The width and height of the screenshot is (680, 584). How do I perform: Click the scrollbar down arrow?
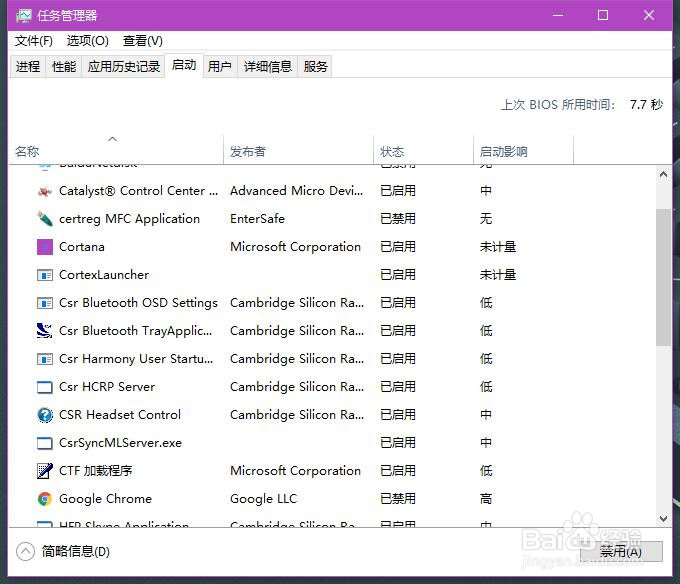pos(663,519)
